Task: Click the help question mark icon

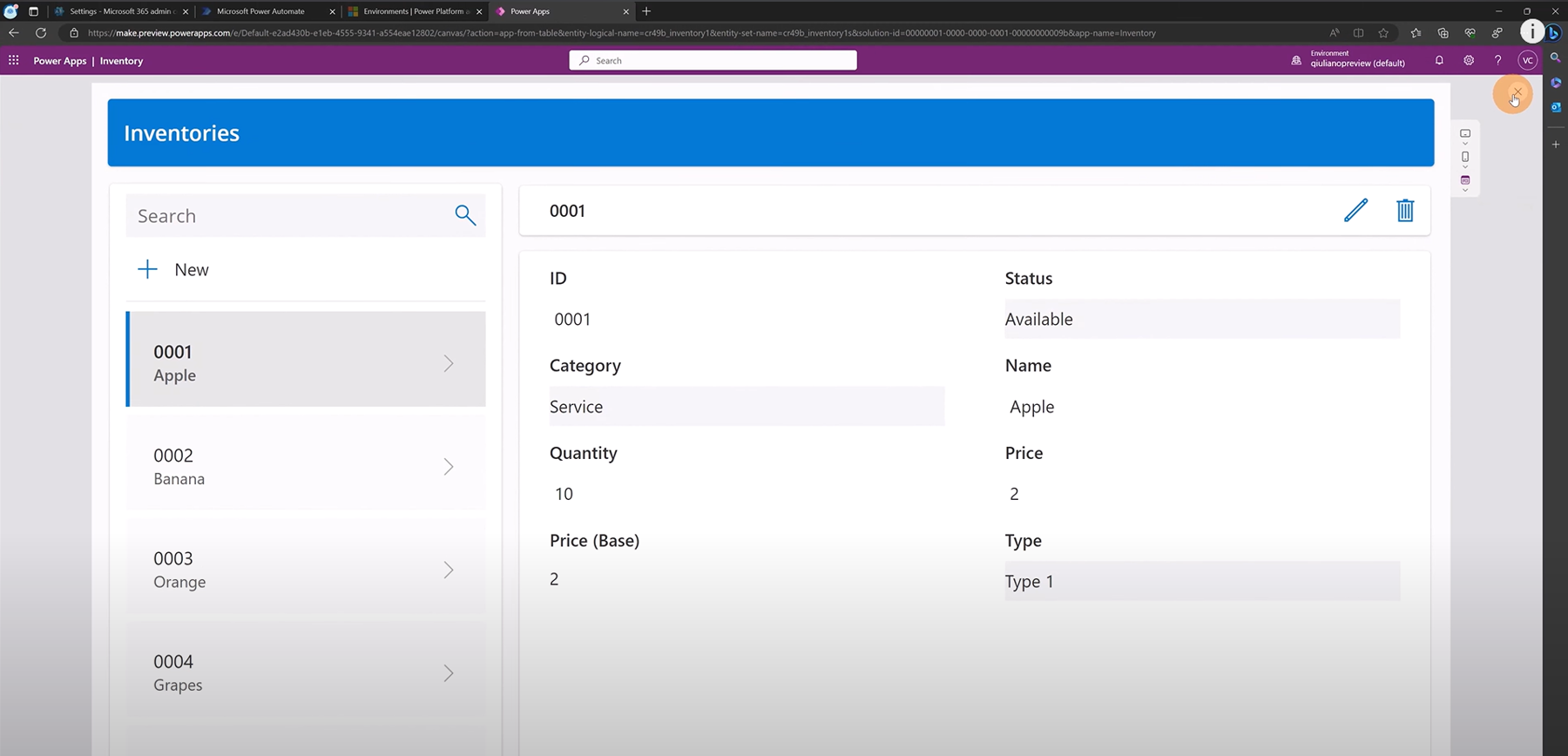Action: [1497, 60]
